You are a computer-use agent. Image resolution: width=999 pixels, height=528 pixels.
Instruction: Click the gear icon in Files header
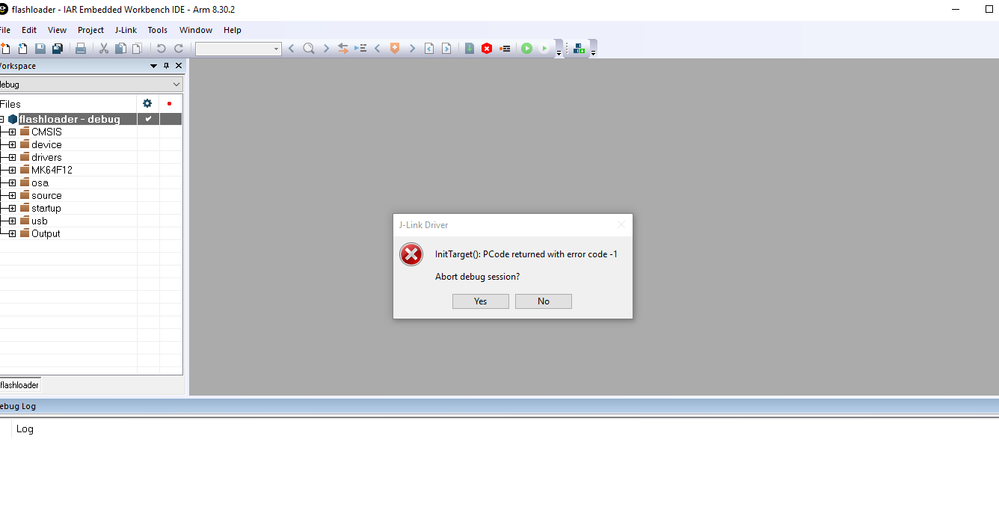tap(147, 103)
